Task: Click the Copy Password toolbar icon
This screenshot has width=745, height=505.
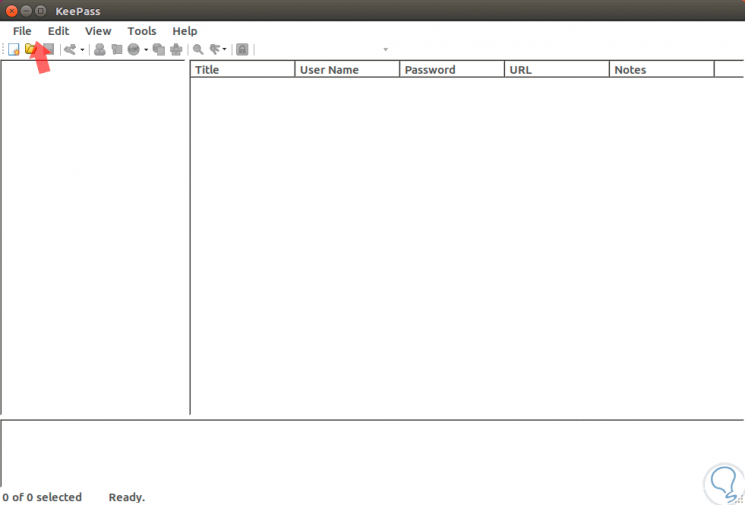Action: 117,49
